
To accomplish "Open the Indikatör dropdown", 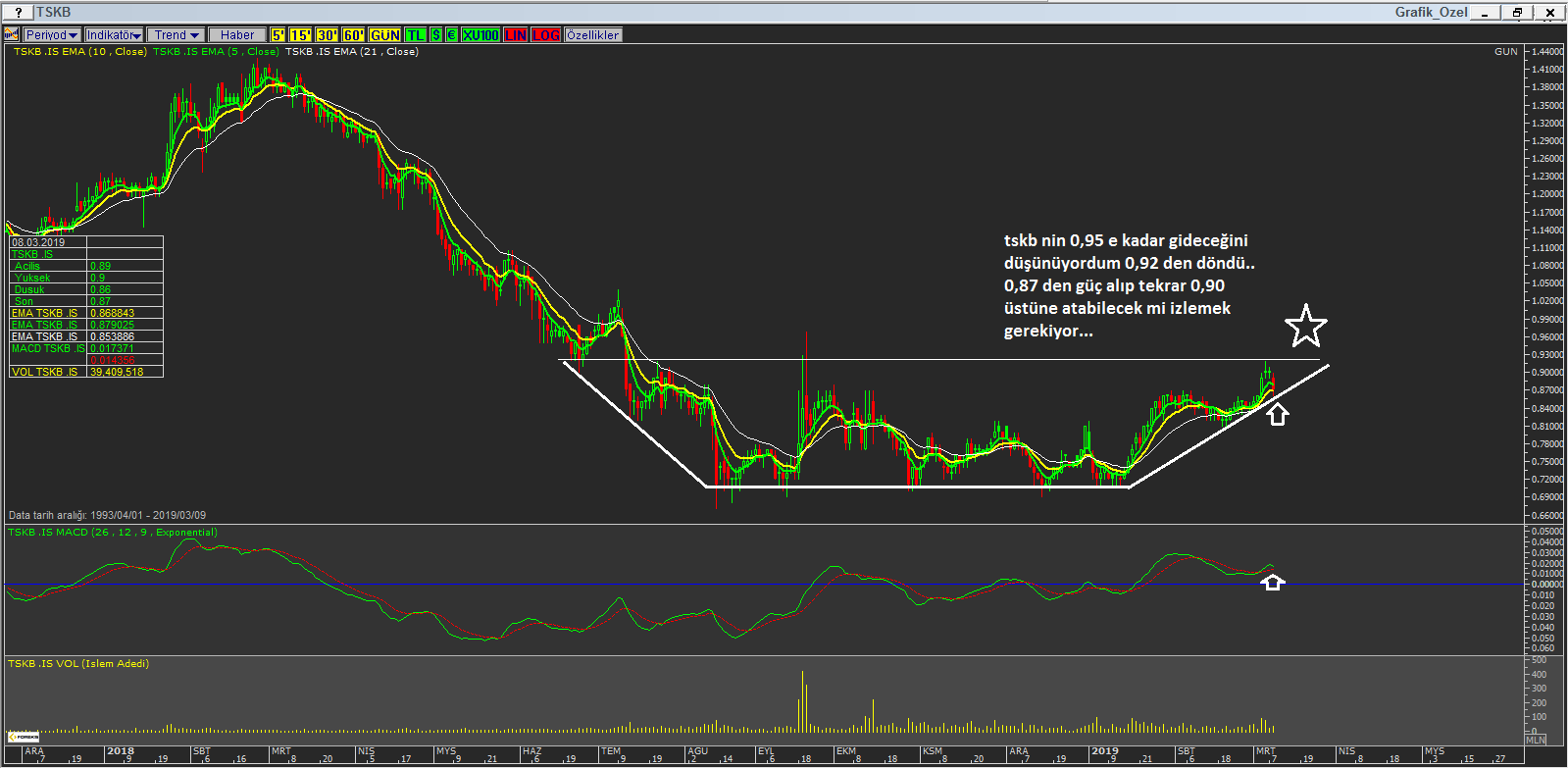I will [x=114, y=34].
